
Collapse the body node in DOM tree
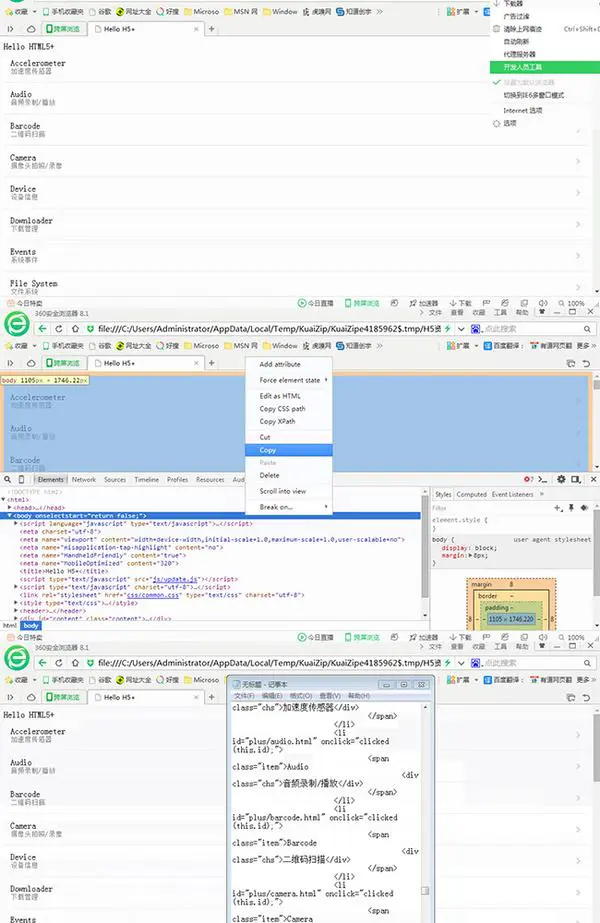pos(9,516)
